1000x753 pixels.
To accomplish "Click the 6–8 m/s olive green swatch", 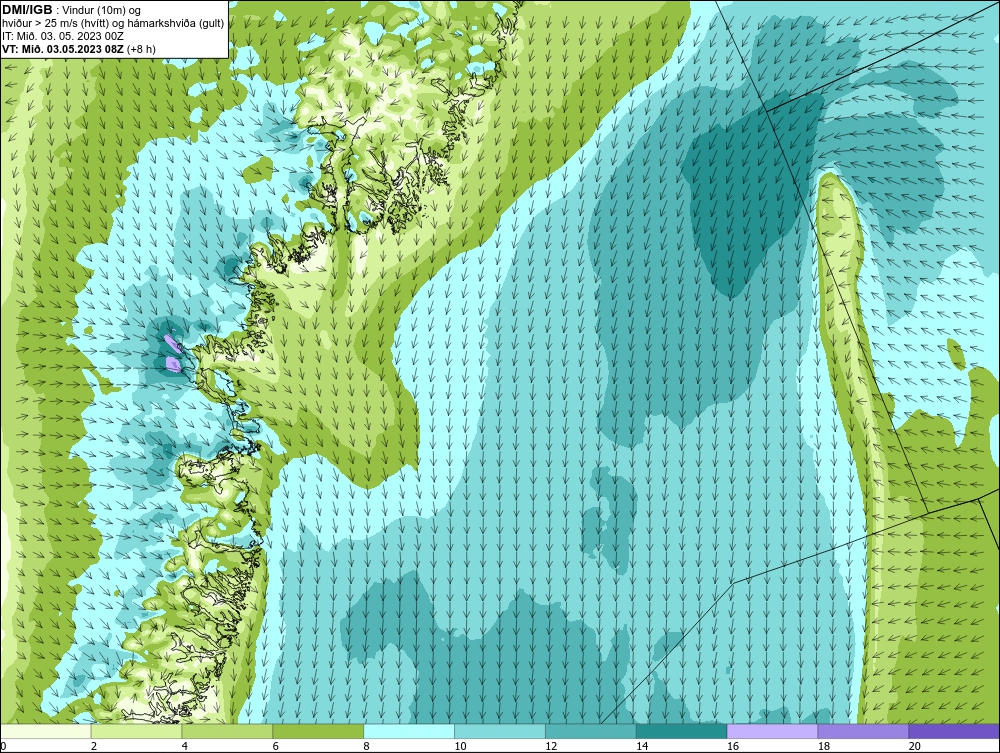I will coord(318,731).
